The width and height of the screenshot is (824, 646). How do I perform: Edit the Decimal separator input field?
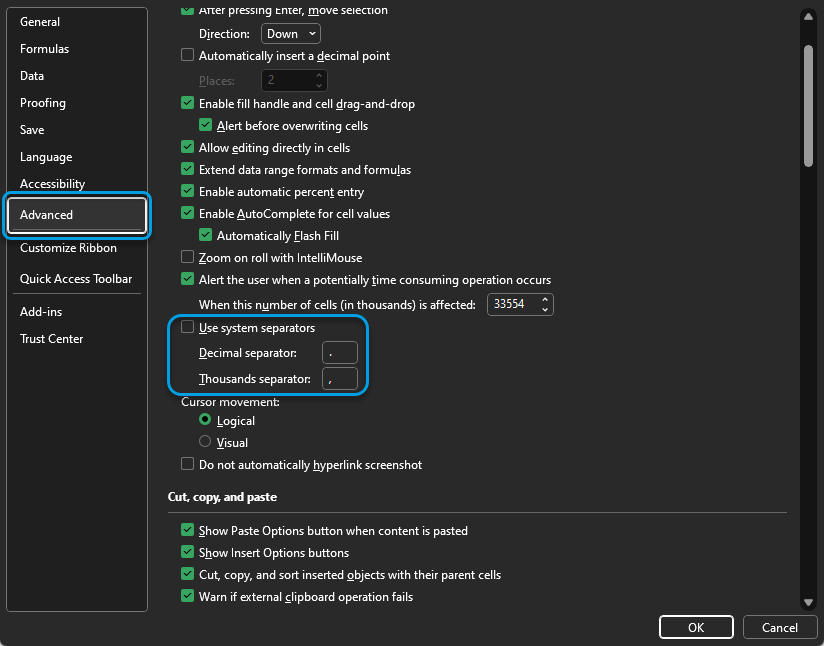(x=339, y=352)
